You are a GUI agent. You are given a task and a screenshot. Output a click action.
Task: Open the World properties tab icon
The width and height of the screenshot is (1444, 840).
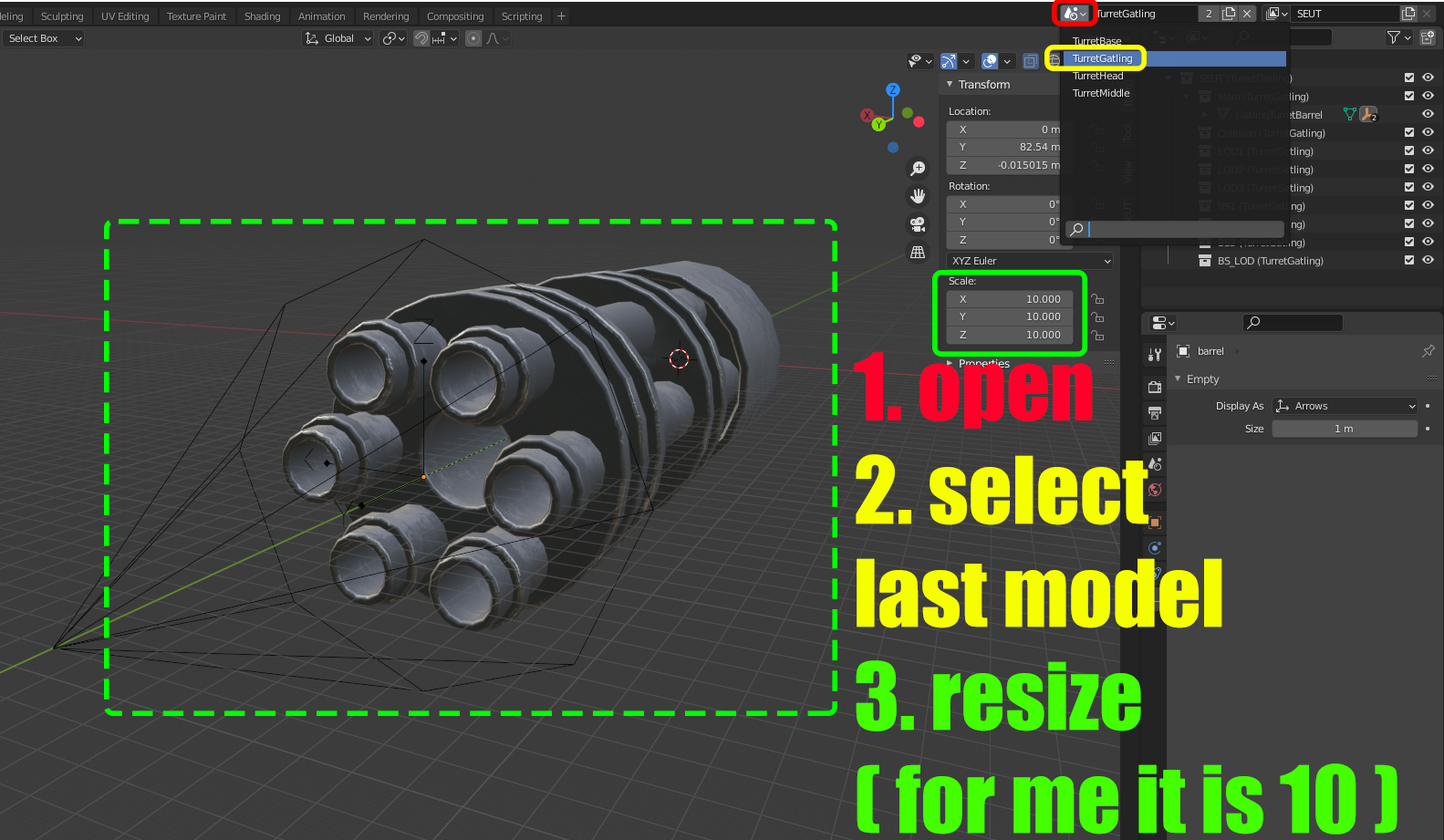click(1155, 490)
